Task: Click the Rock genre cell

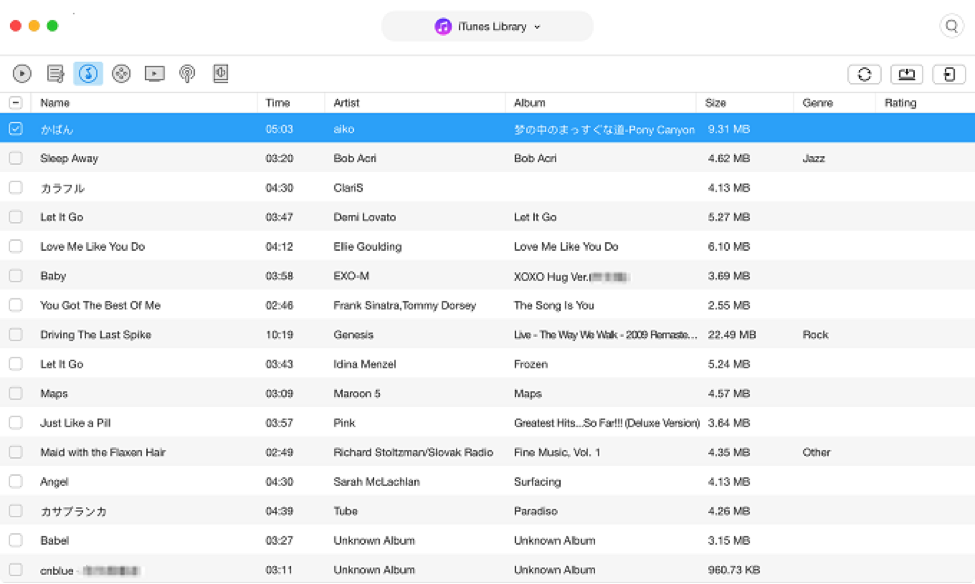Action: coord(815,335)
